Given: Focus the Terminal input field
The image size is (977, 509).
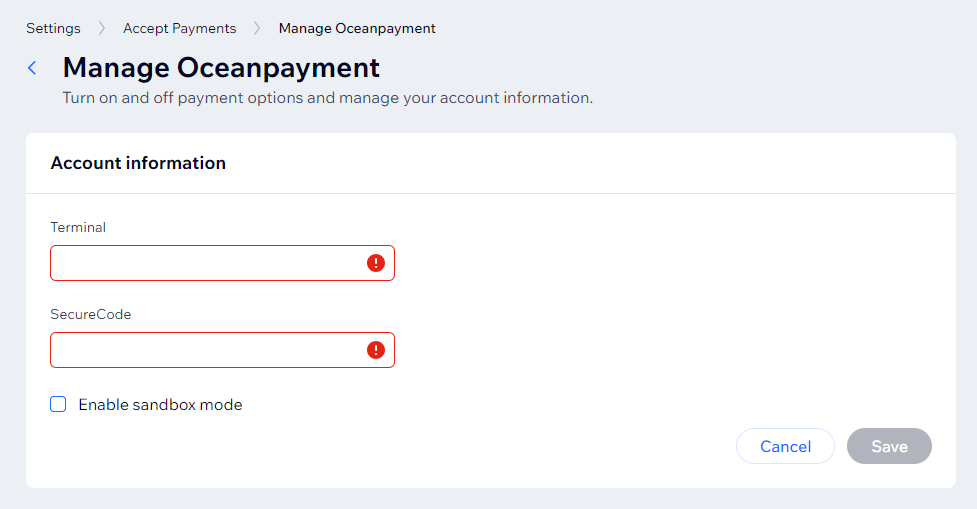Looking at the screenshot, I should 205,263.
